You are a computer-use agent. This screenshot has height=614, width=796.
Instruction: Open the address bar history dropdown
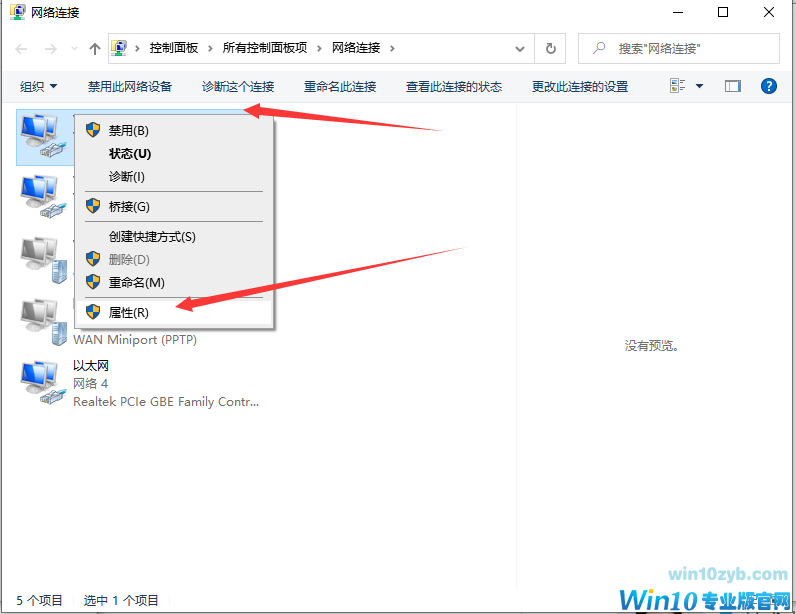[520, 49]
